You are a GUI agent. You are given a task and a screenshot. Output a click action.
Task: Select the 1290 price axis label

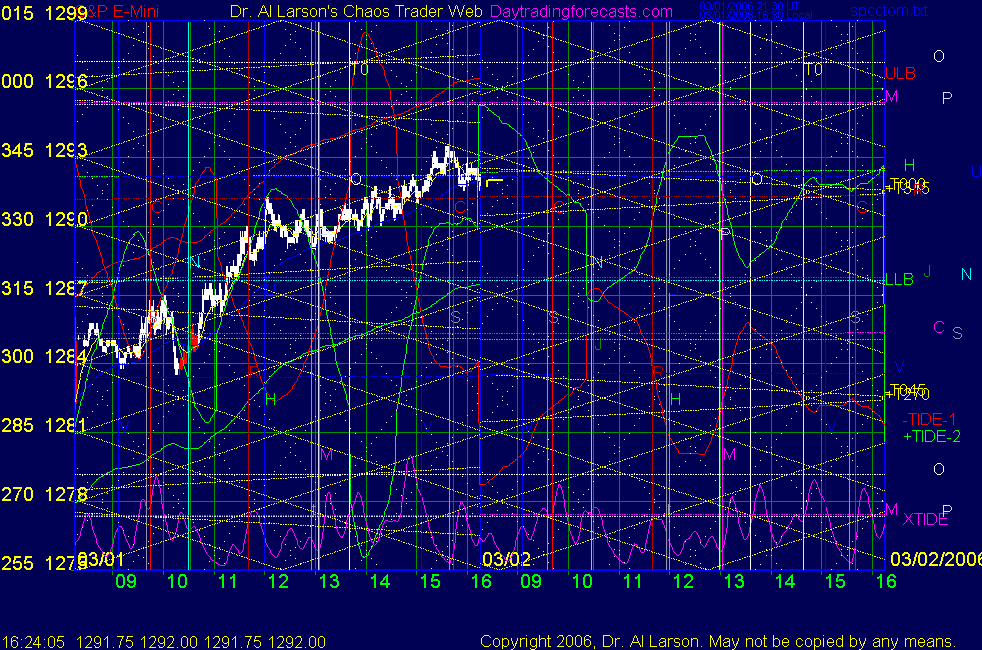(x=66, y=219)
